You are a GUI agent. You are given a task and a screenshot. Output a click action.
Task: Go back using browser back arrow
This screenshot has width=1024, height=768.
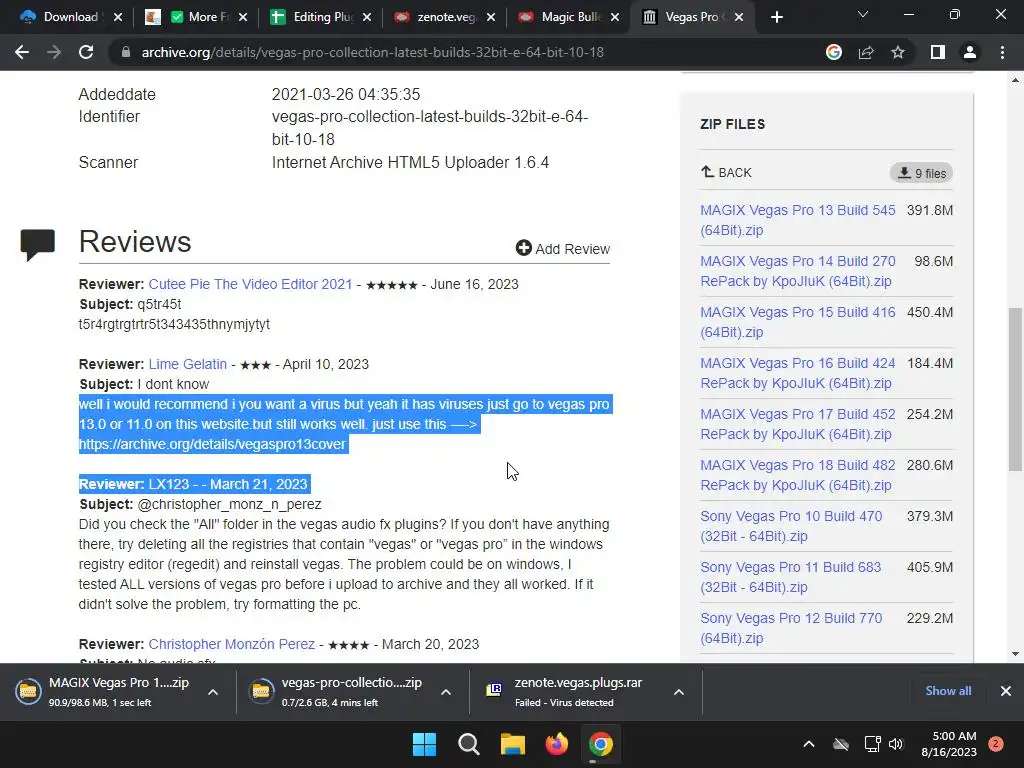(x=22, y=52)
